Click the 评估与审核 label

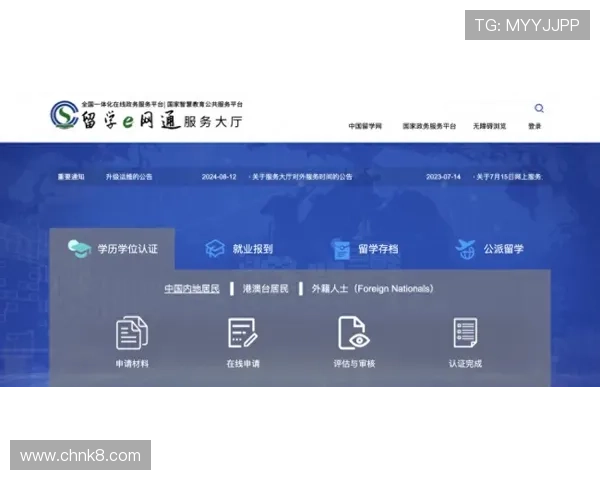pyautogui.click(x=354, y=364)
